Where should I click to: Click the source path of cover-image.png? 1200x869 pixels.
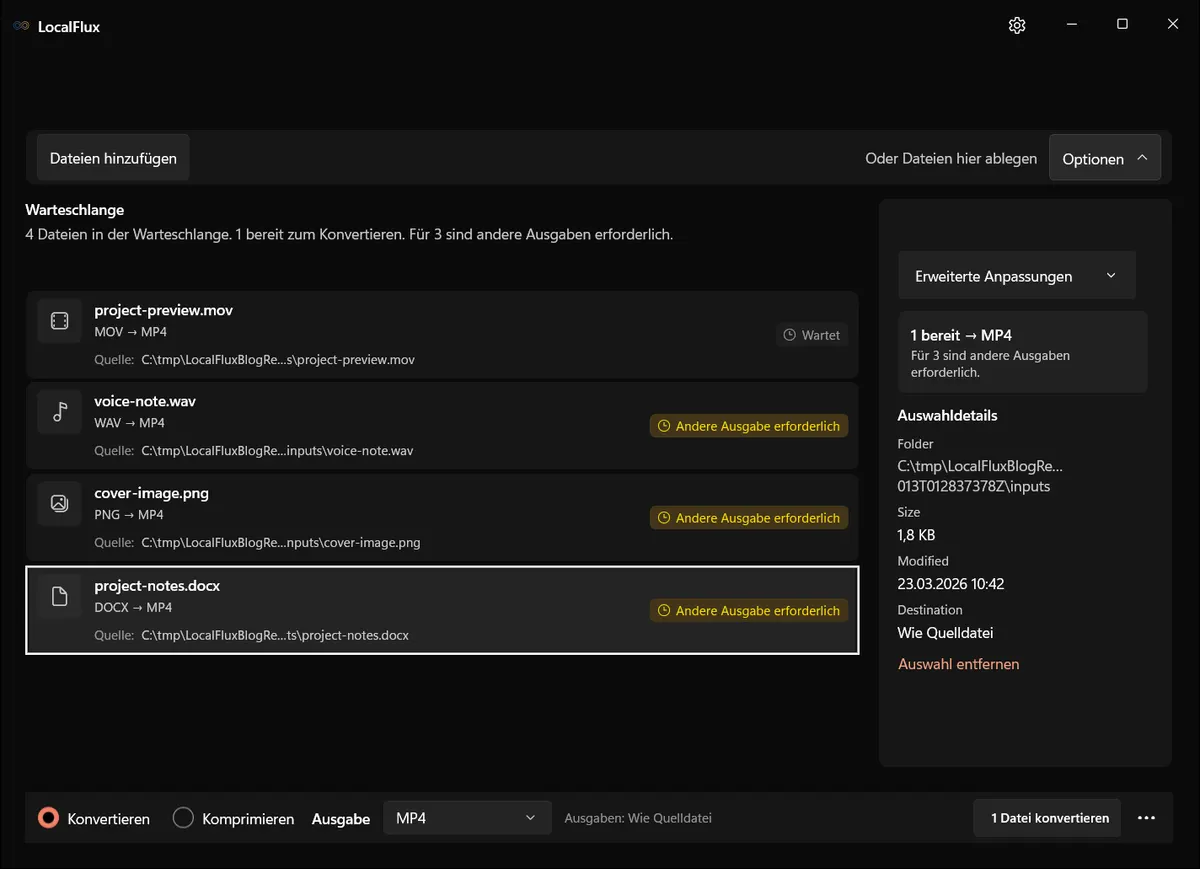pyautogui.click(x=280, y=543)
